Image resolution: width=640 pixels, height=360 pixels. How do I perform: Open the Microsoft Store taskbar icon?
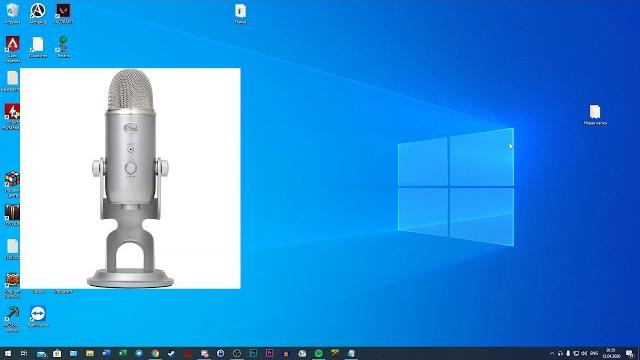[57, 353]
